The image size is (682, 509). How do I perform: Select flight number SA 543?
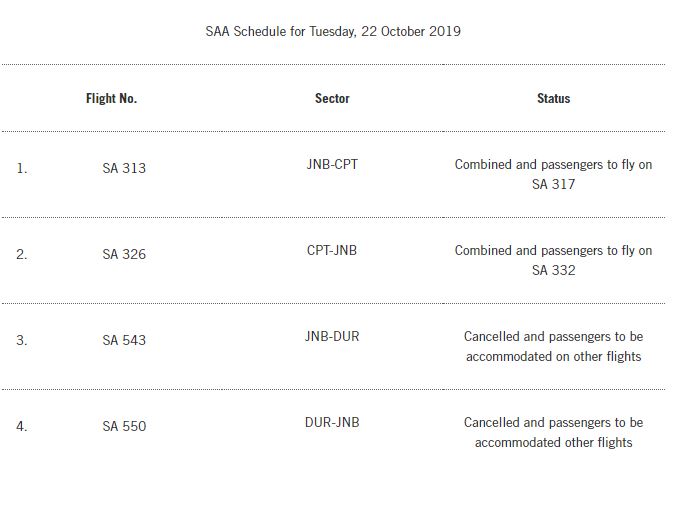(124, 340)
